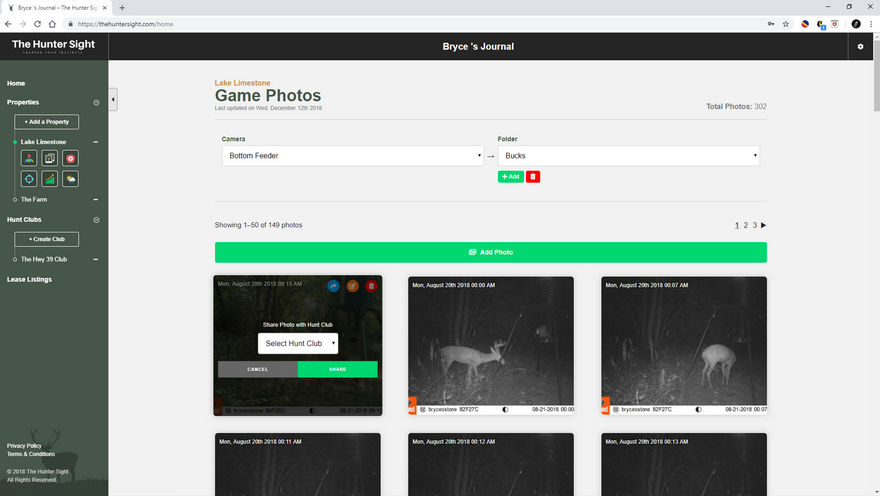880x496 pixels.
Task: Open Lease Listings in the sidebar
Action: pos(29,279)
